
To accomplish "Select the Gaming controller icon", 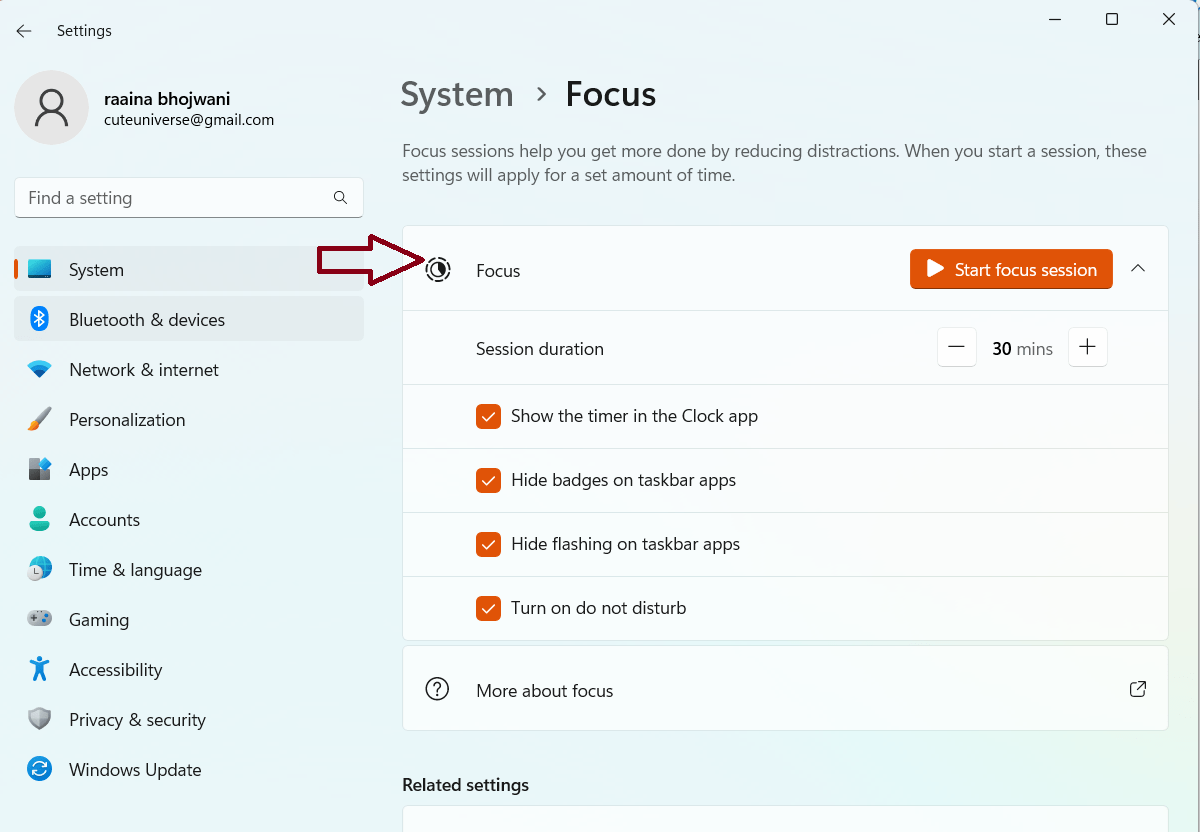I will point(39,619).
